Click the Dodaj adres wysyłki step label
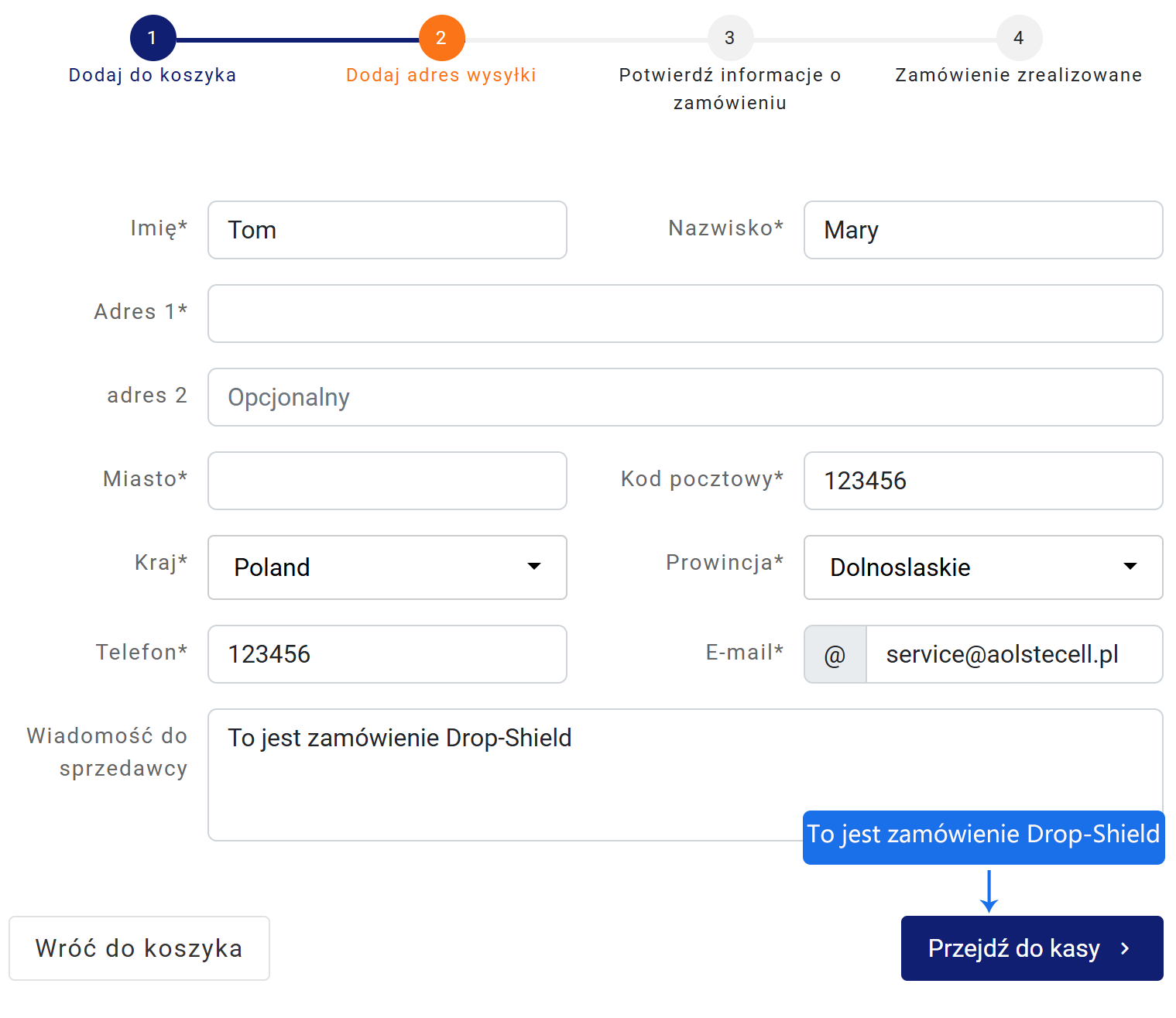This screenshot has height=1018, width=1176. pos(441,75)
